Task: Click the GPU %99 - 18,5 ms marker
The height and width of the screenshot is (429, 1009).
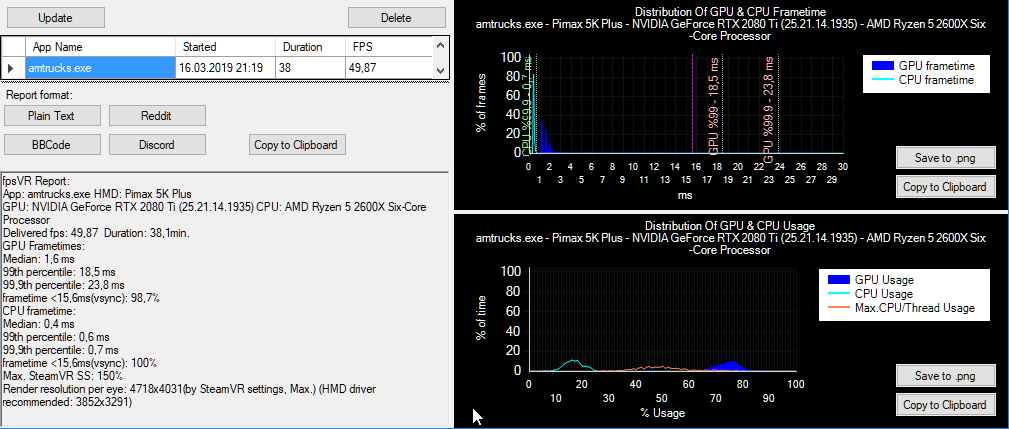Action: [714, 104]
